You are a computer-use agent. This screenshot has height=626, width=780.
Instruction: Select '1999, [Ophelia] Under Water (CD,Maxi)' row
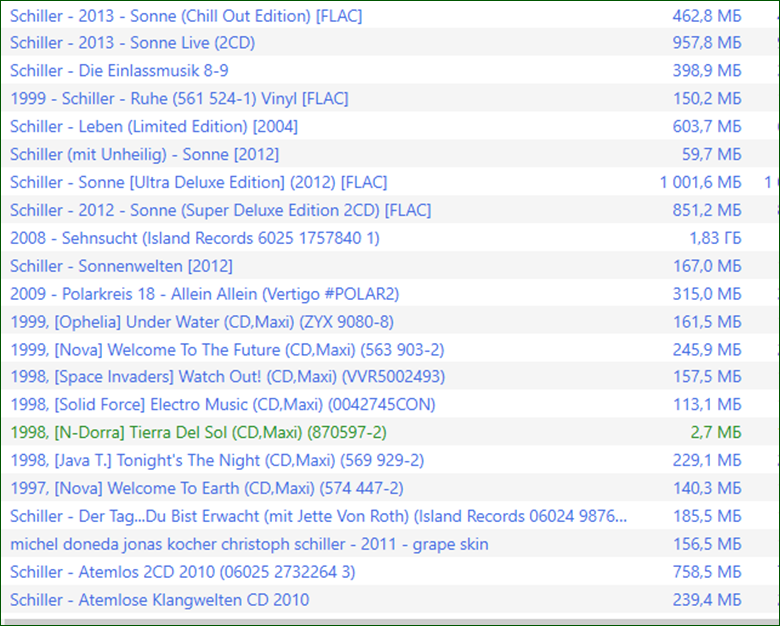(202, 321)
